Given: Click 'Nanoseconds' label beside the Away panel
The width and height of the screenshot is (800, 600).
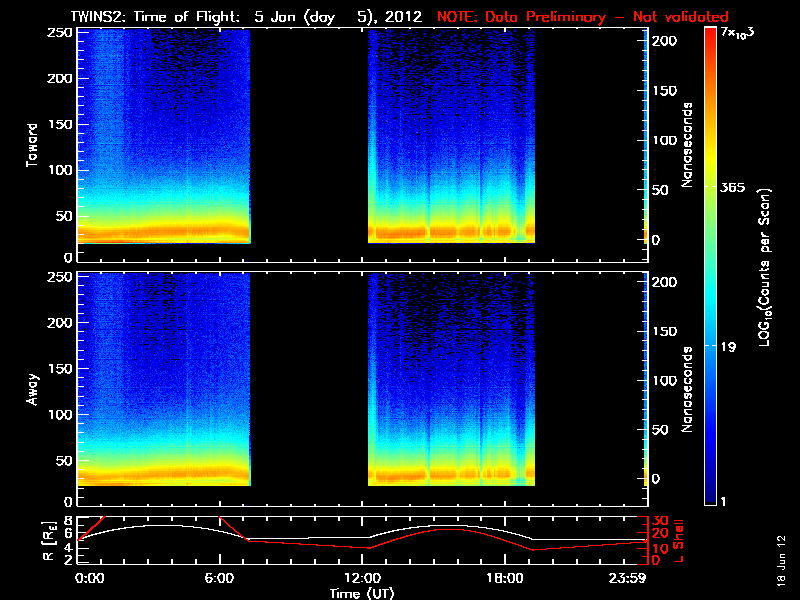Looking at the screenshot, I should coord(687,389).
